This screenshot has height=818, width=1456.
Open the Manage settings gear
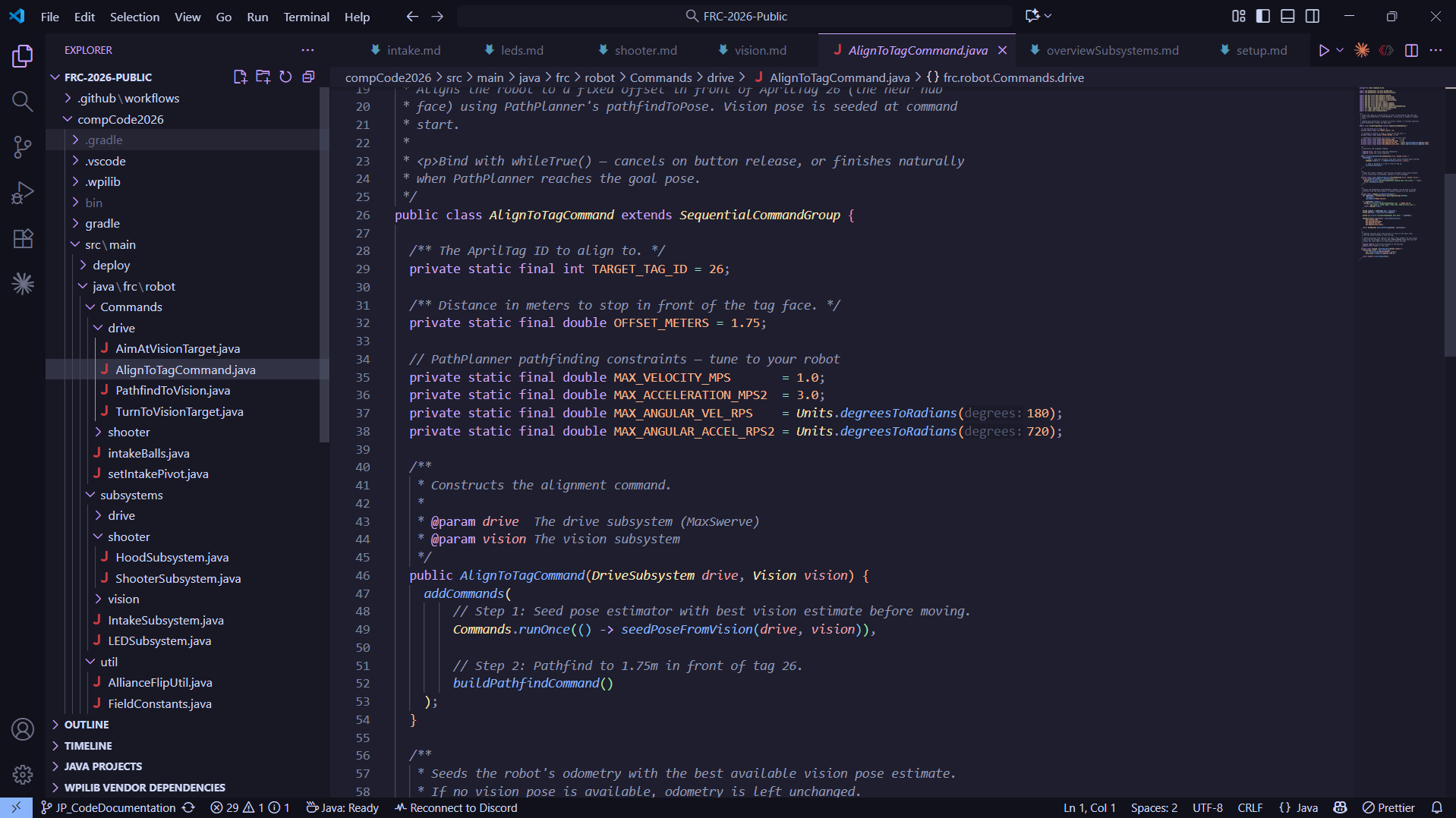23,774
